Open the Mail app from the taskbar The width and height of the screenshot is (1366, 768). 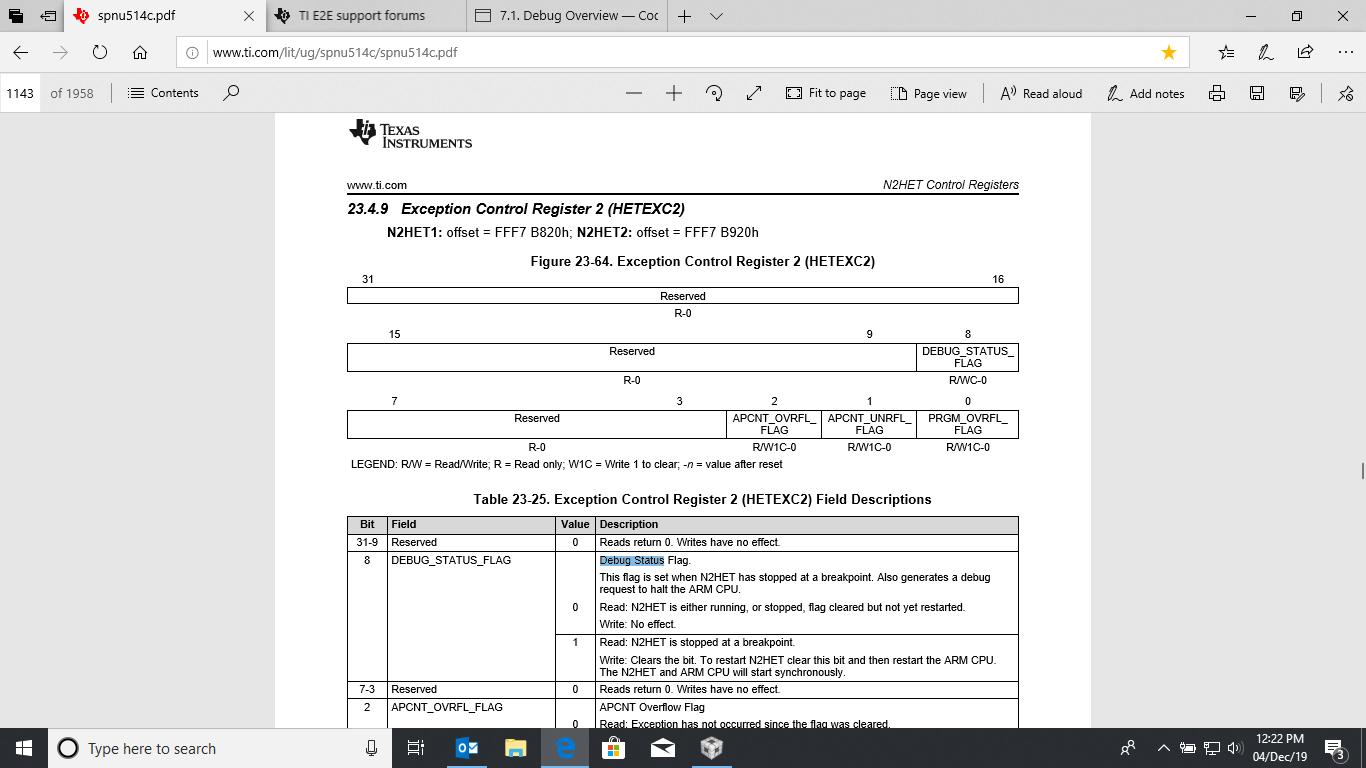coord(662,748)
